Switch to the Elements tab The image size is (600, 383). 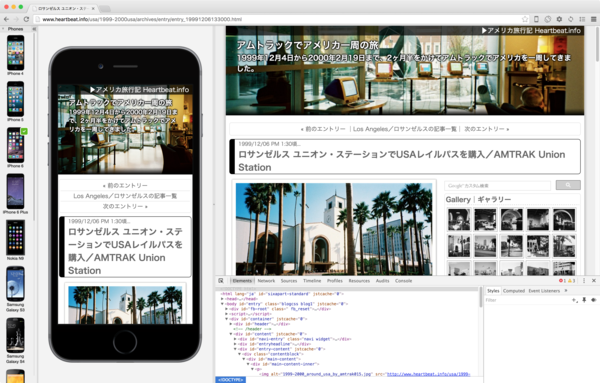[x=242, y=281]
